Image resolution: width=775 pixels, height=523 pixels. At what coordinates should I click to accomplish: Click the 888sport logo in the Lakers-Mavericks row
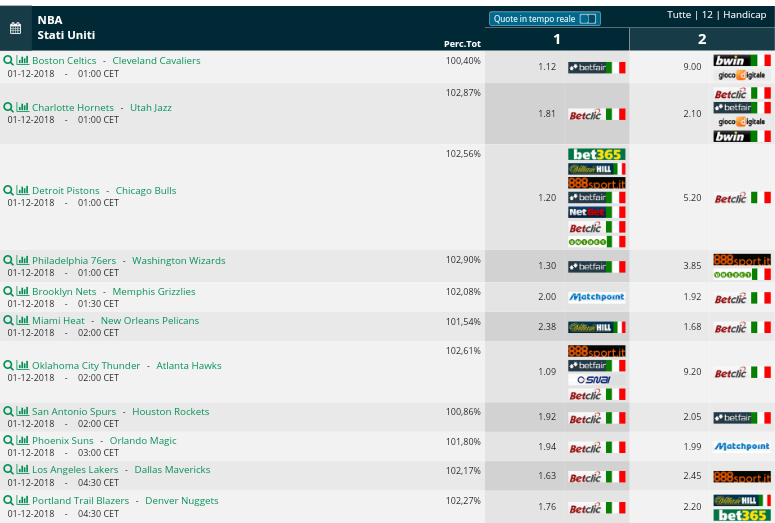pyautogui.click(x=742, y=477)
